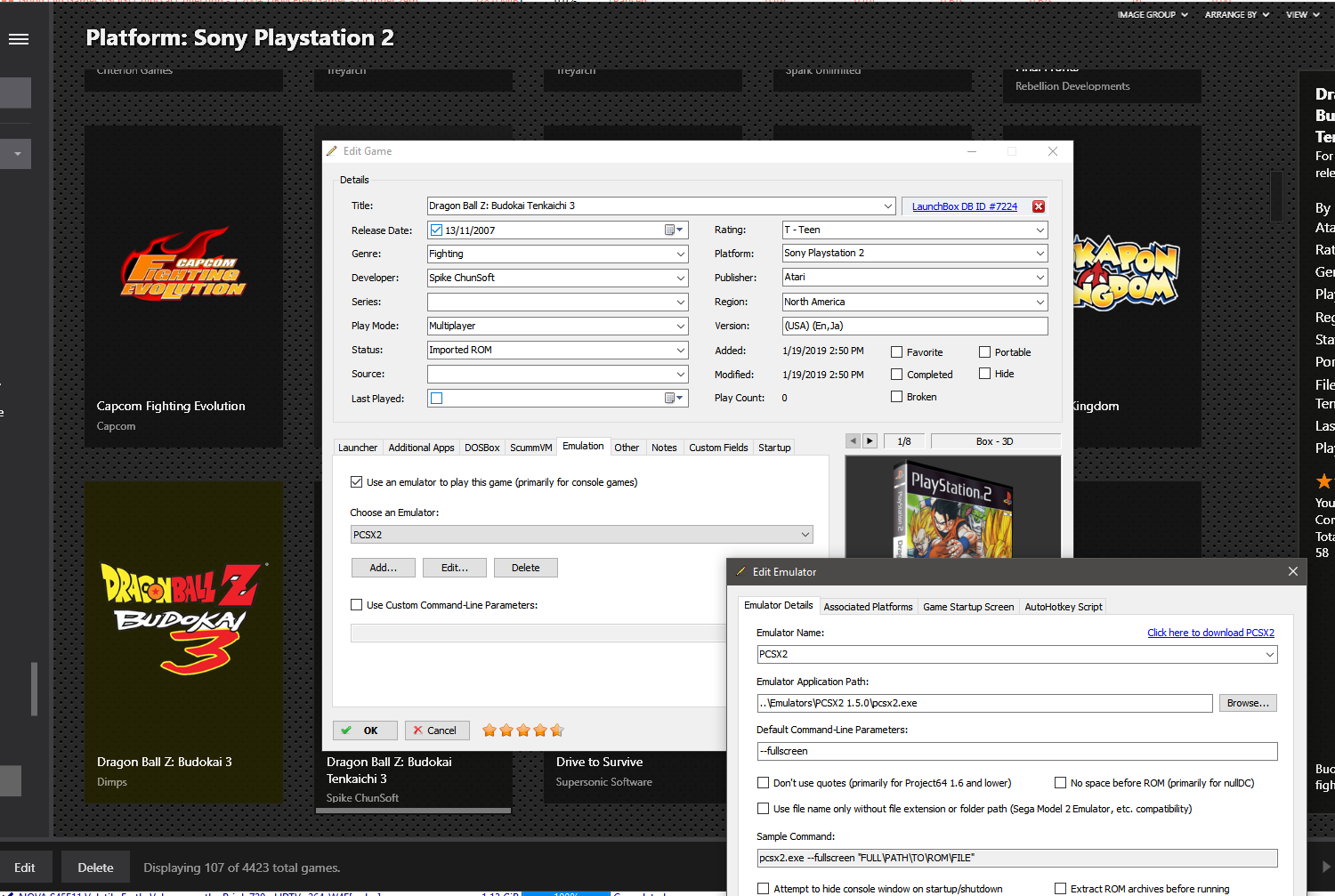Switch to the Additional Apps tab
This screenshot has height=896, width=1335.
point(421,448)
